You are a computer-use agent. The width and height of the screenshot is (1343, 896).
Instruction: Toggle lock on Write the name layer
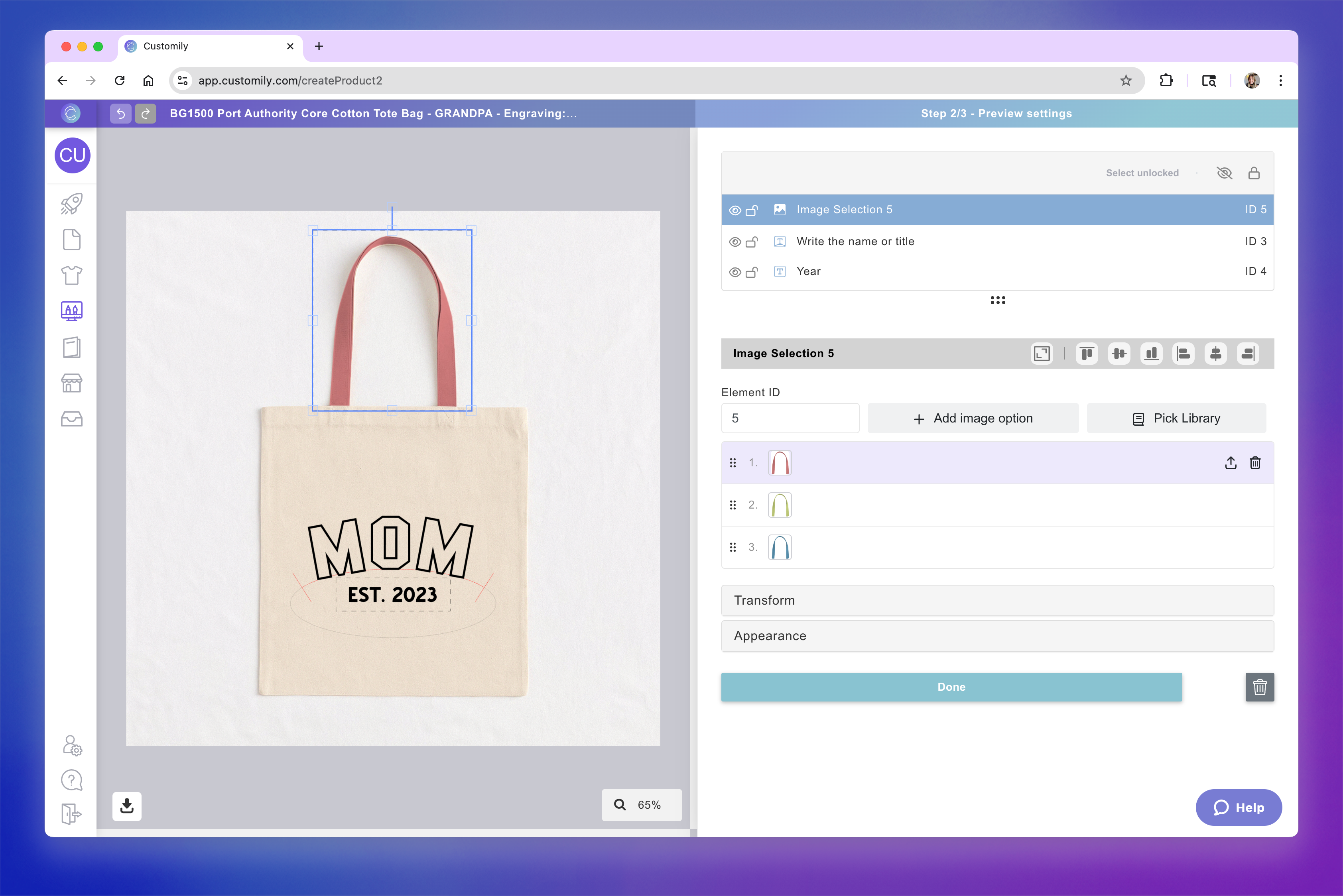(752, 242)
